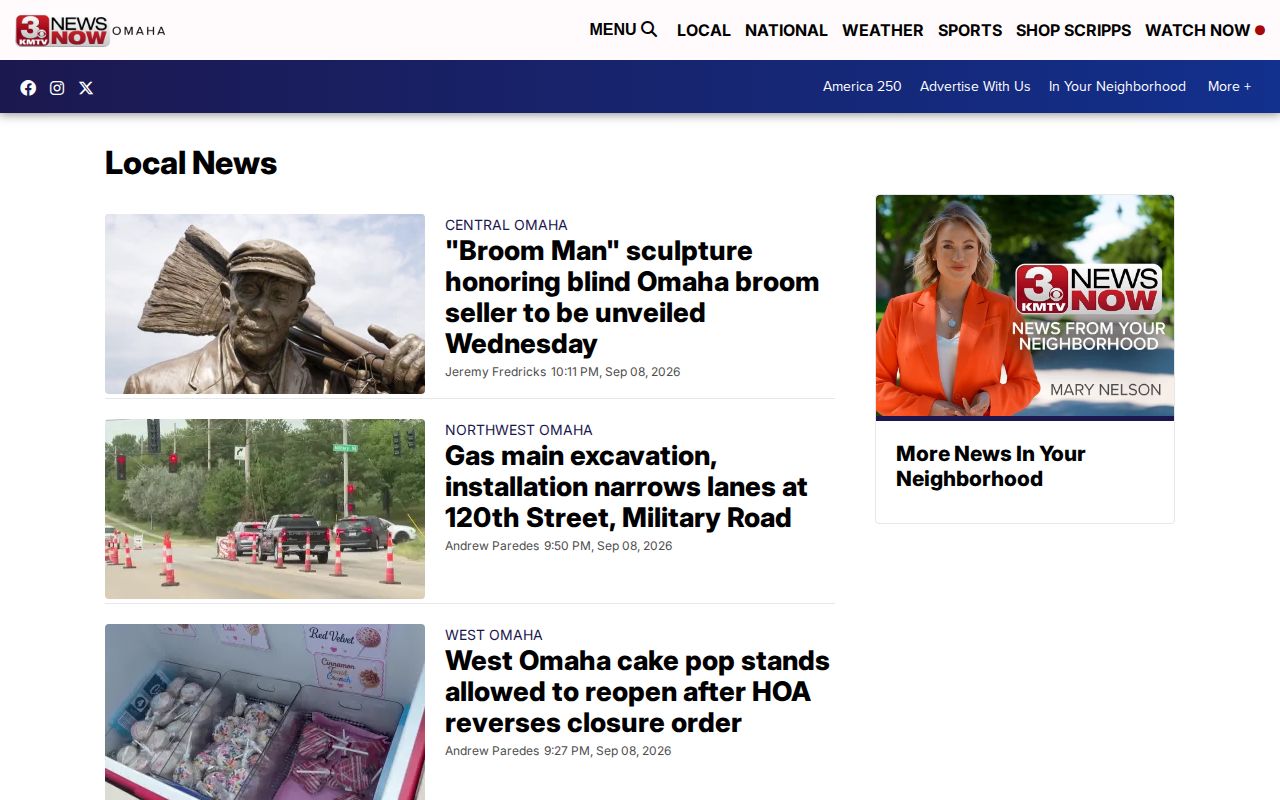Open the Advertise With Us link
This screenshot has width=1280, height=800.
click(x=975, y=86)
